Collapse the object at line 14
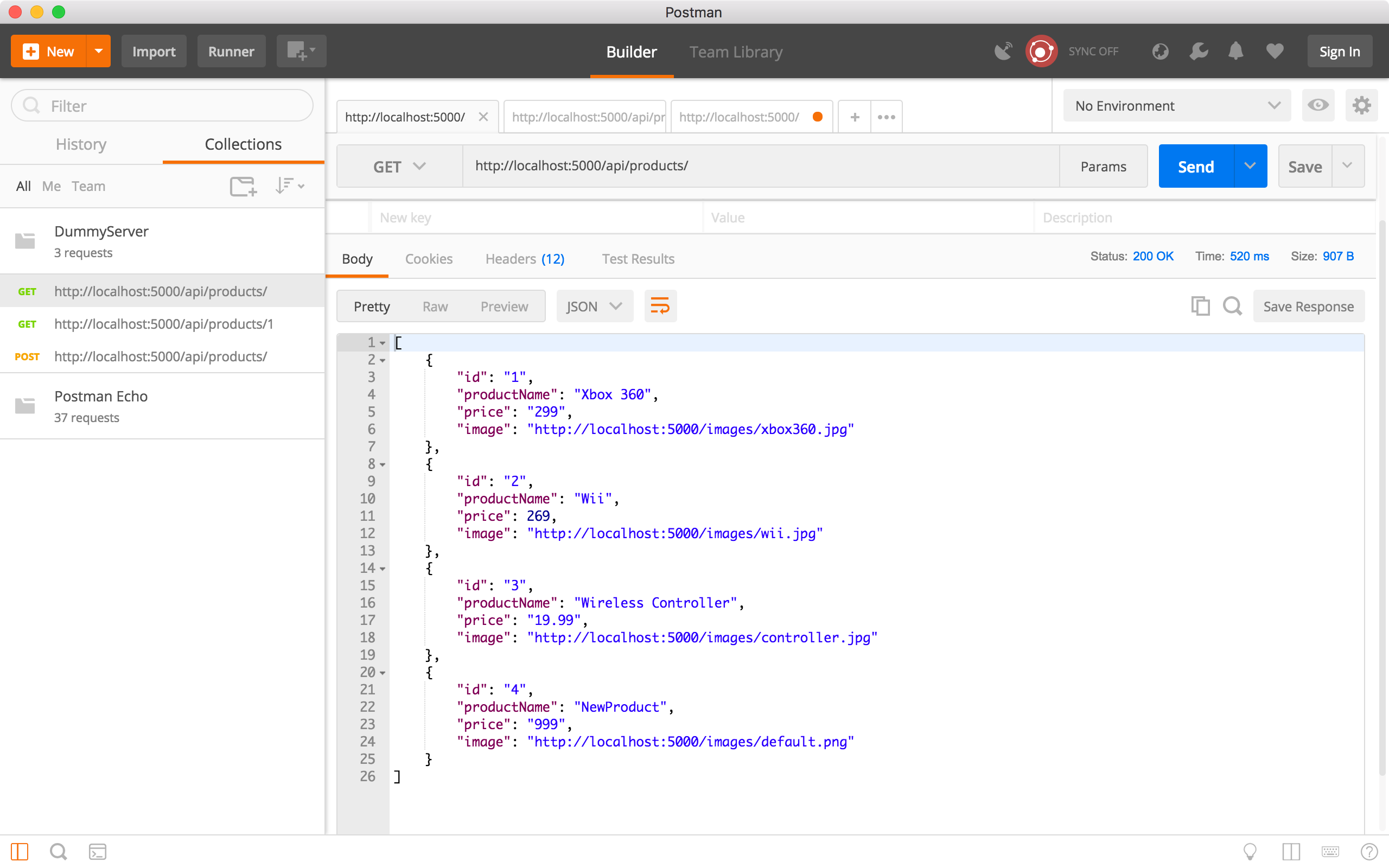Screen dimensions: 1389x868 pyautogui.click(x=383, y=569)
